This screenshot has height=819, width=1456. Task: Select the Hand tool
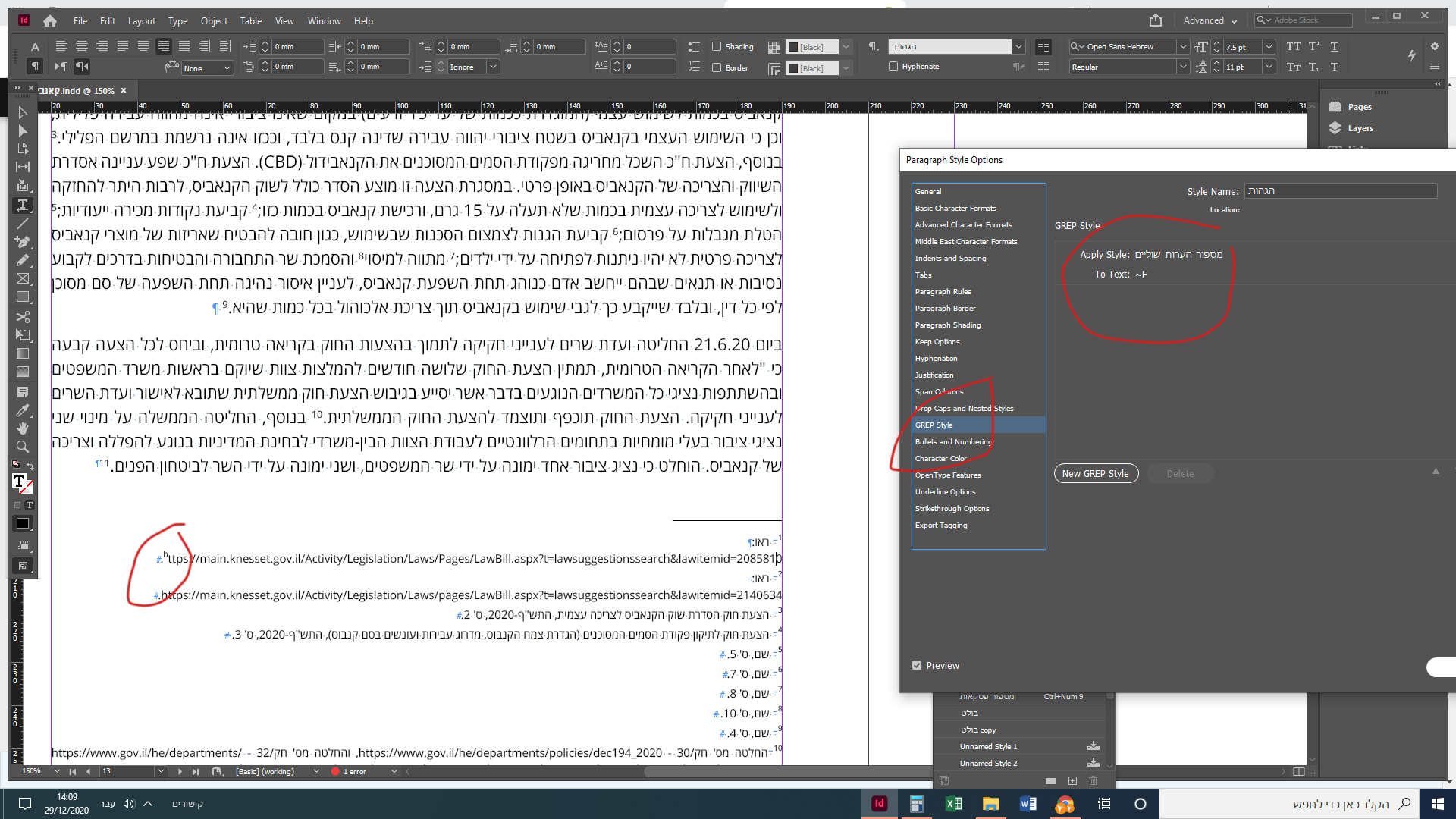tap(23, 428)
